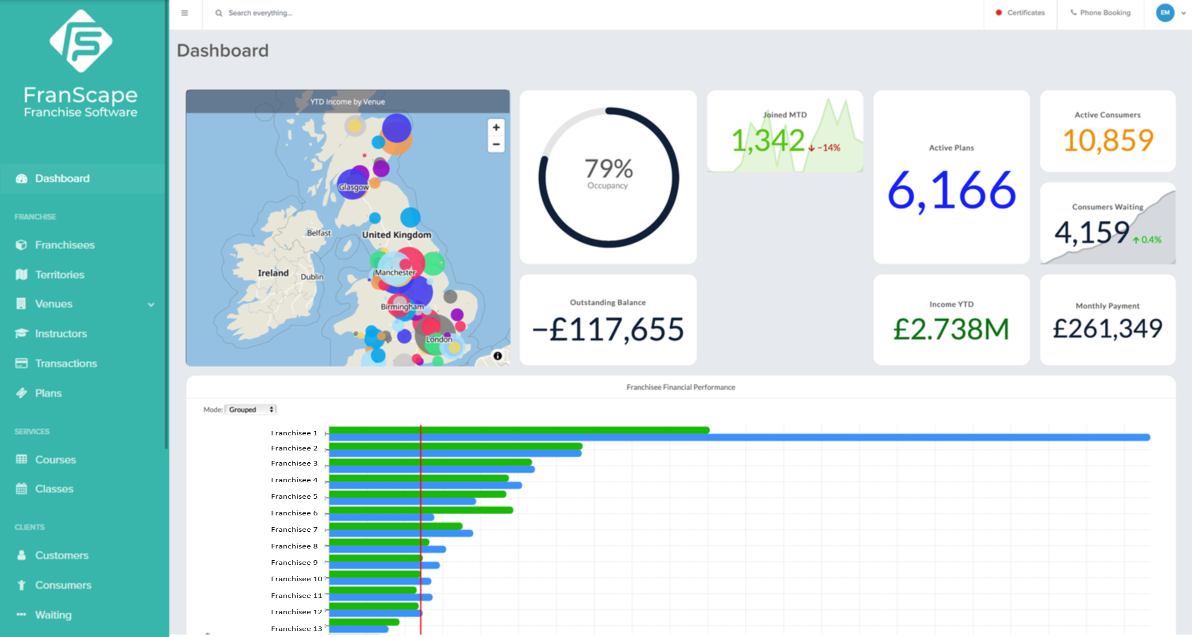This screenshot has width=1192, height=637.
Task: Click the EM user avatar
Action: click(x=1164, y=13)
